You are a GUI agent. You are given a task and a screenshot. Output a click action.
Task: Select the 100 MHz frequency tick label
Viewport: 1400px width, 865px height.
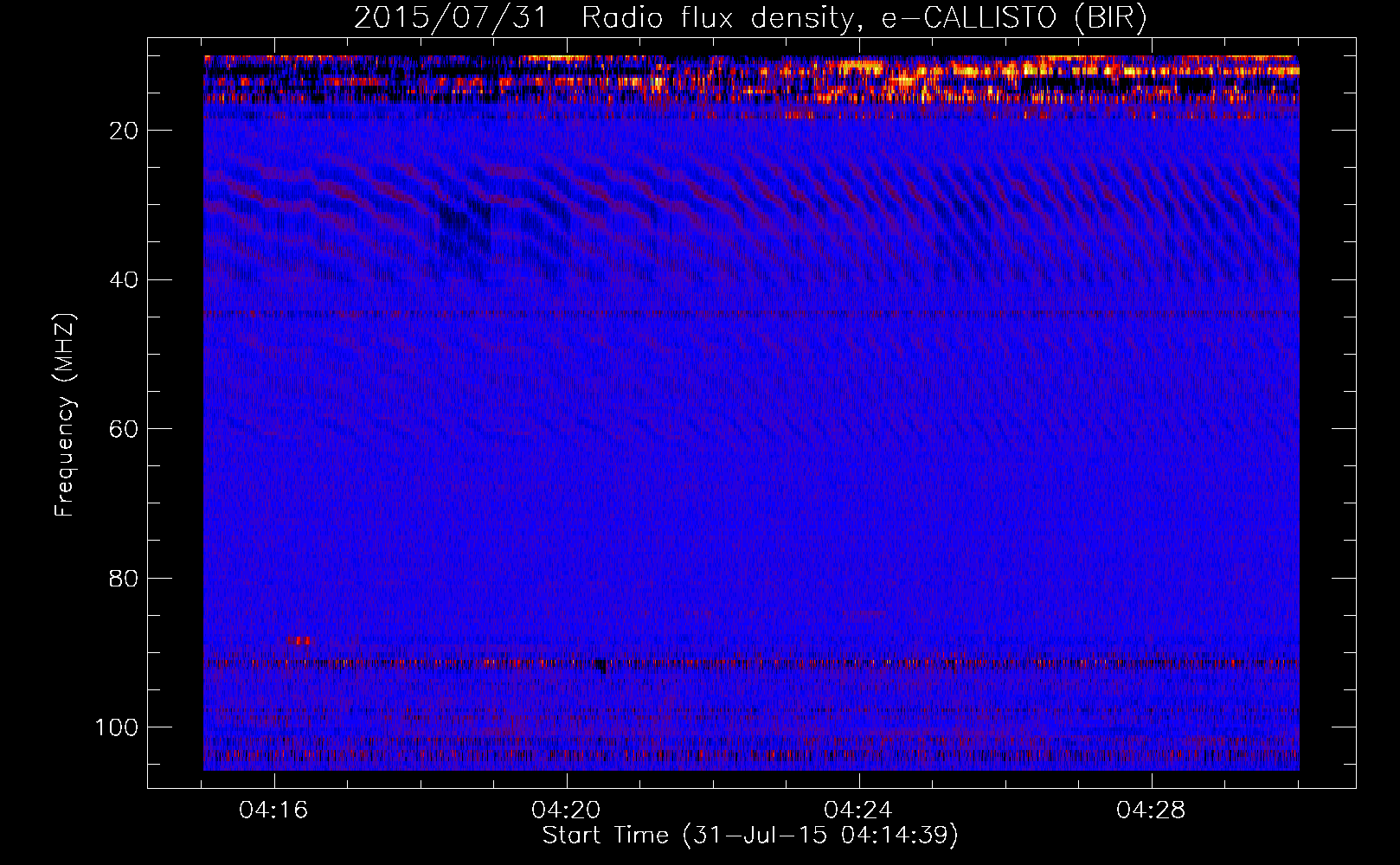coord(117,727)
